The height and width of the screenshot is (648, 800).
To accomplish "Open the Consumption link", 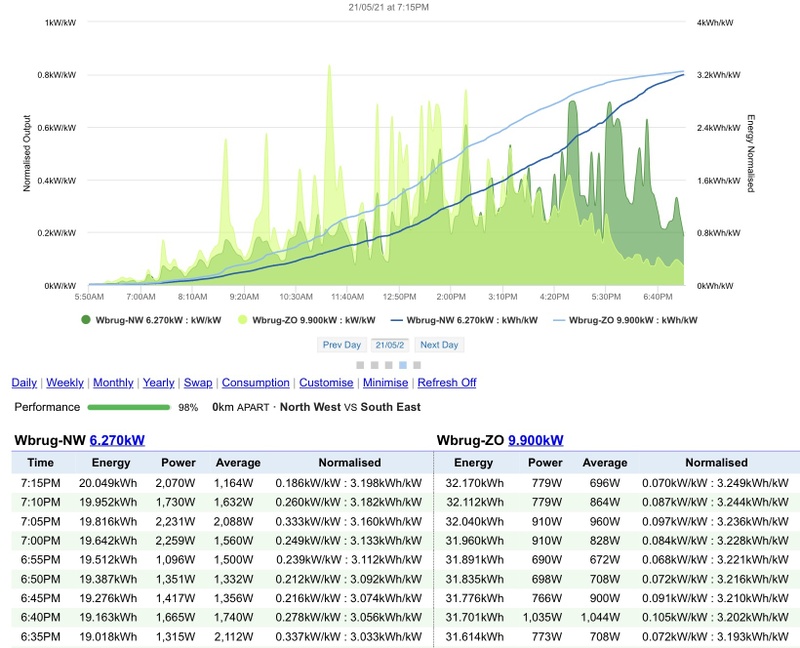I will pyautogui.click(x=256, y=383).
